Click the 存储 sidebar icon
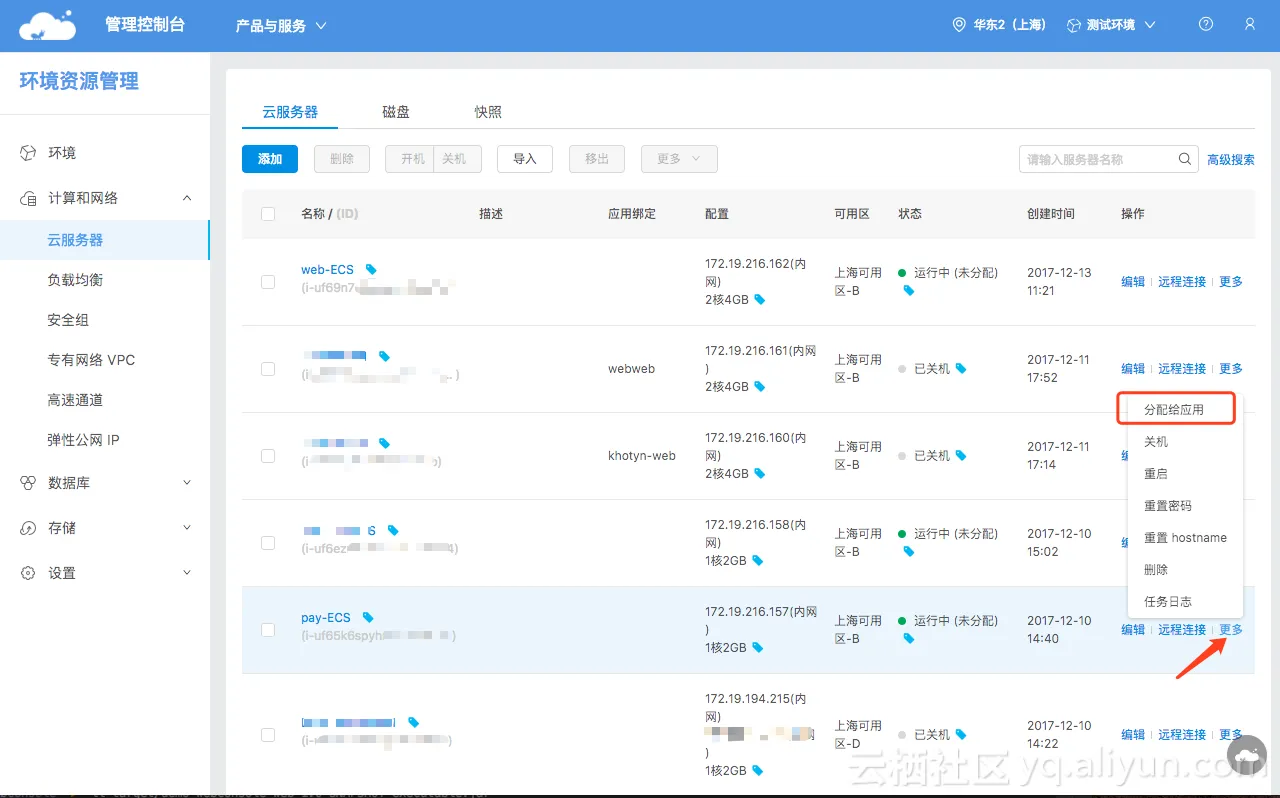The image size is (1280, 798). (x=29, y=528)
